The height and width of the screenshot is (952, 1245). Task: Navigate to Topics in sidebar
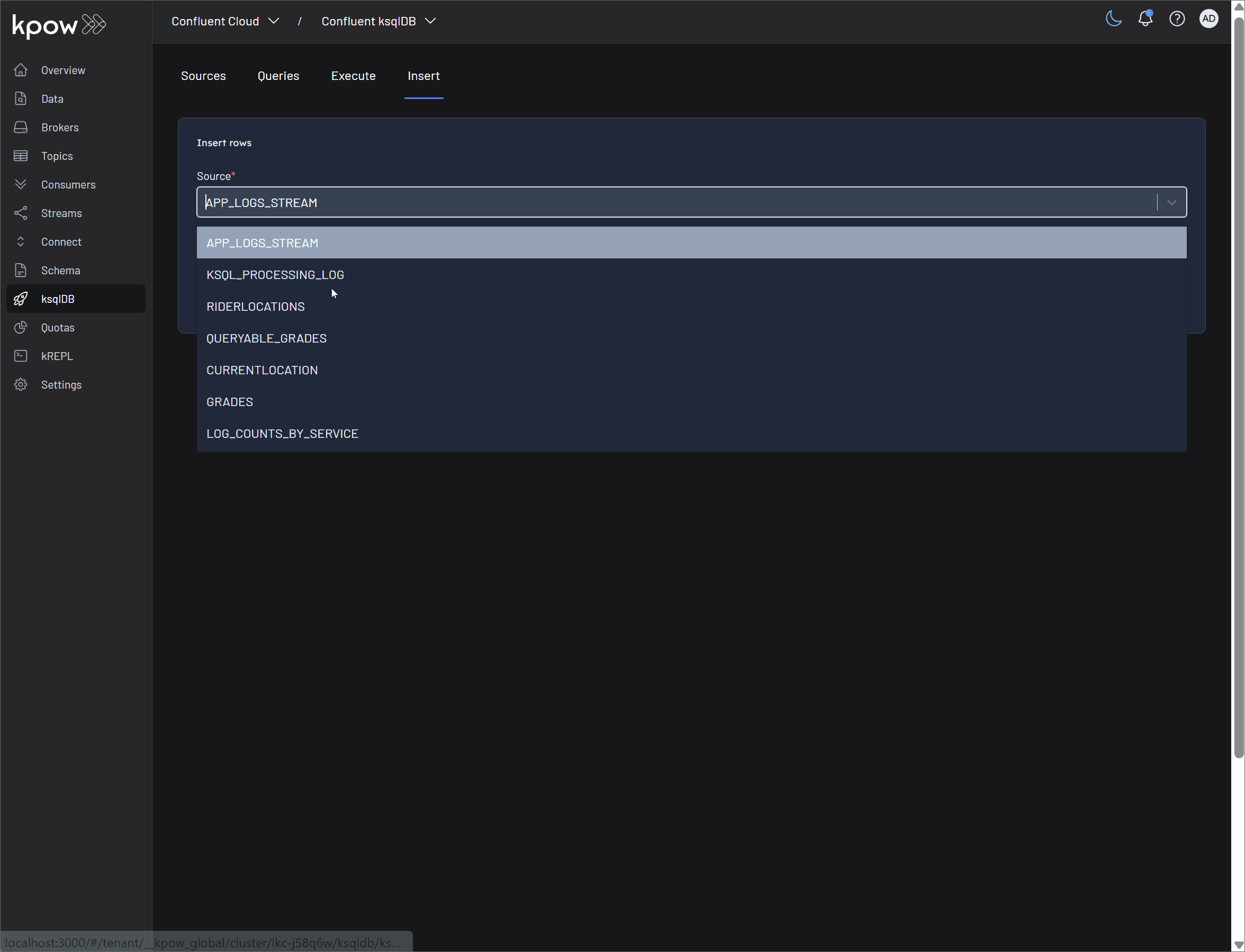click(x=57, y=156)
